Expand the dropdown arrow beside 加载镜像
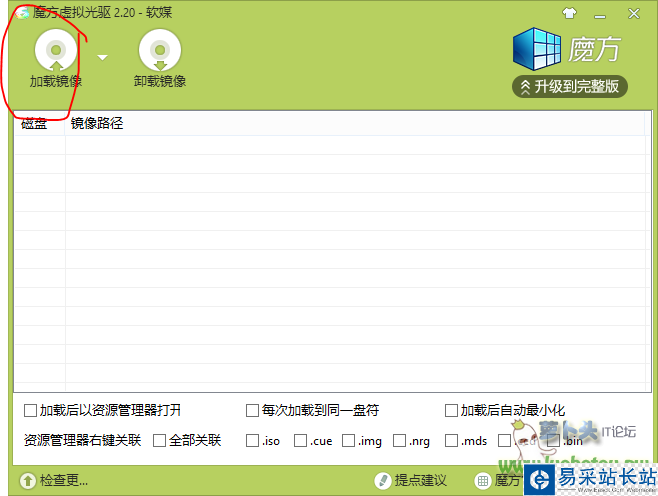The image size is (658, 496). click(102, 57)
